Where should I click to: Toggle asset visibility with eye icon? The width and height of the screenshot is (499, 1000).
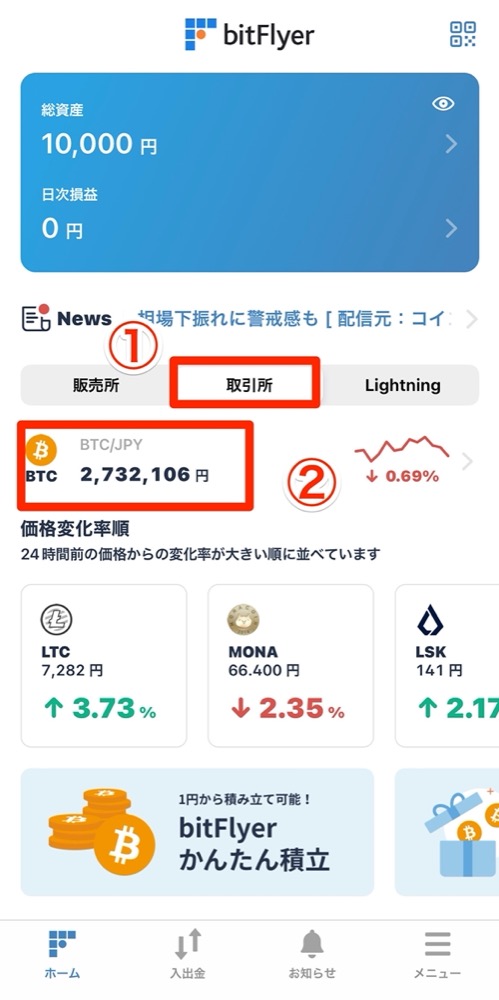(x=443, y=104)
